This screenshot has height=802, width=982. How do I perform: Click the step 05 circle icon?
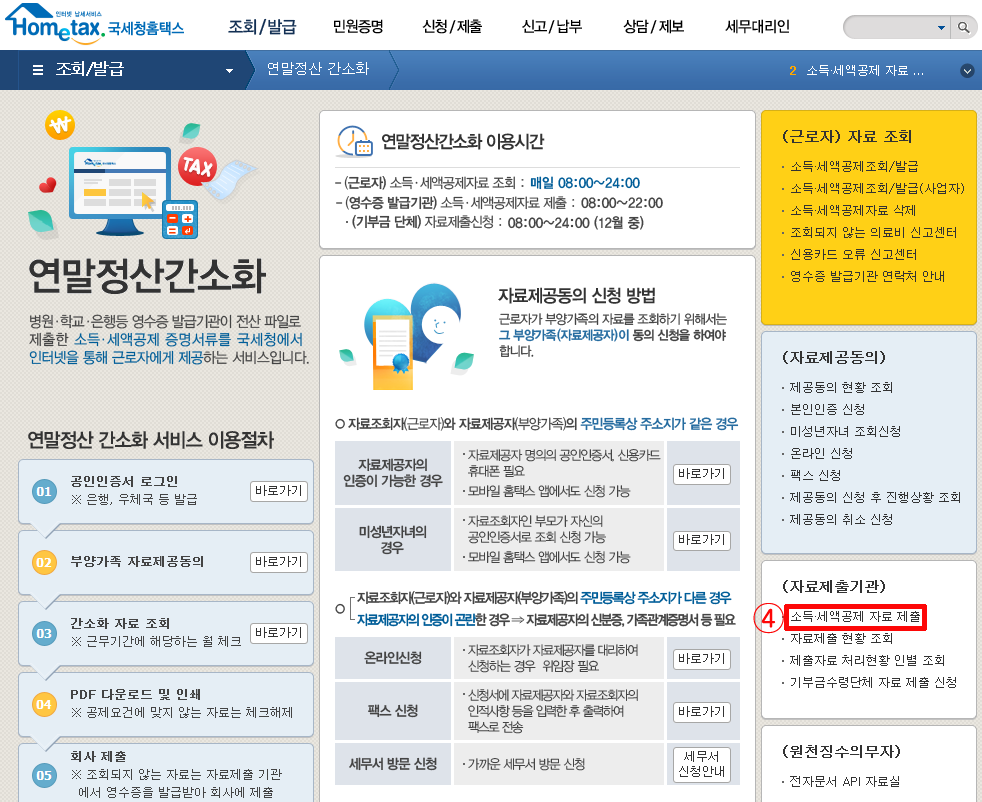[x=44, y=775]
